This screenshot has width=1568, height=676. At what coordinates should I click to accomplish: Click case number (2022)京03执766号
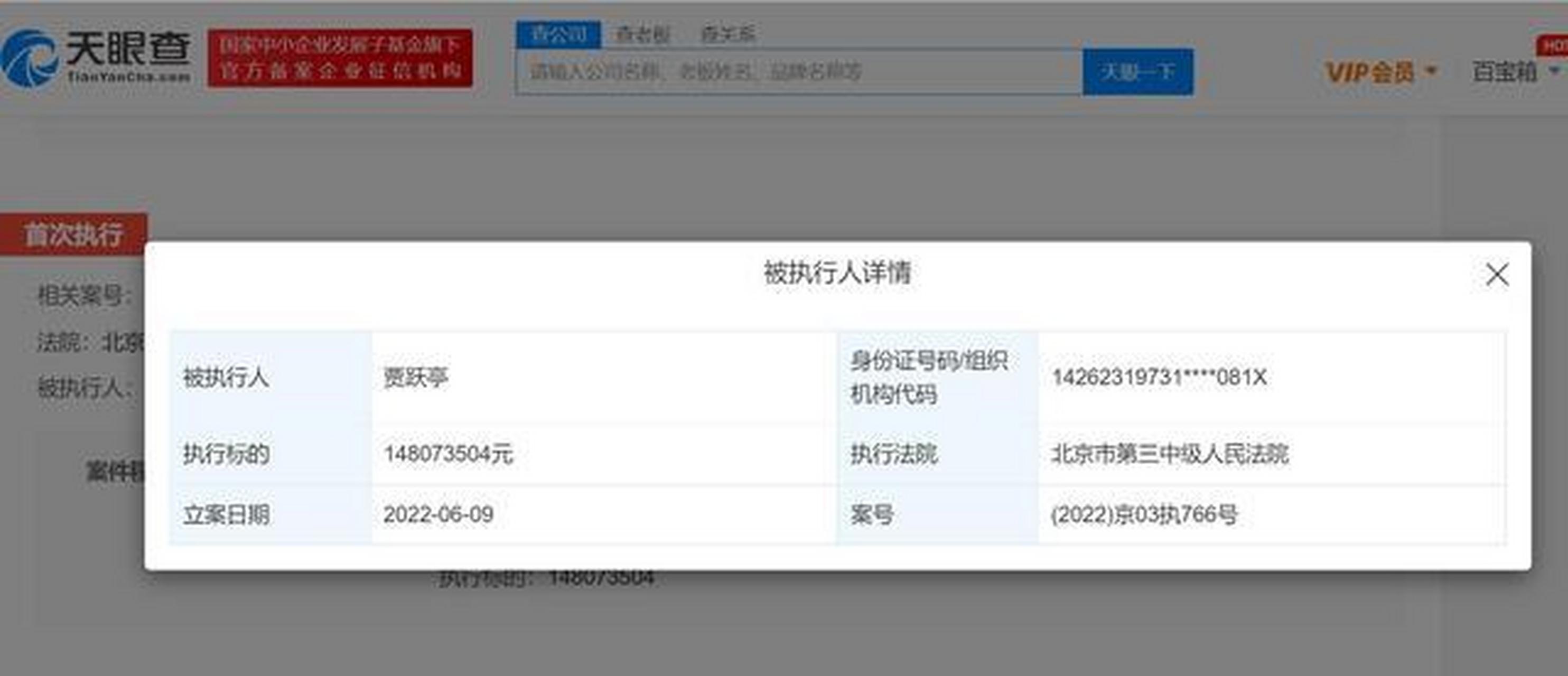(1144, 515)
